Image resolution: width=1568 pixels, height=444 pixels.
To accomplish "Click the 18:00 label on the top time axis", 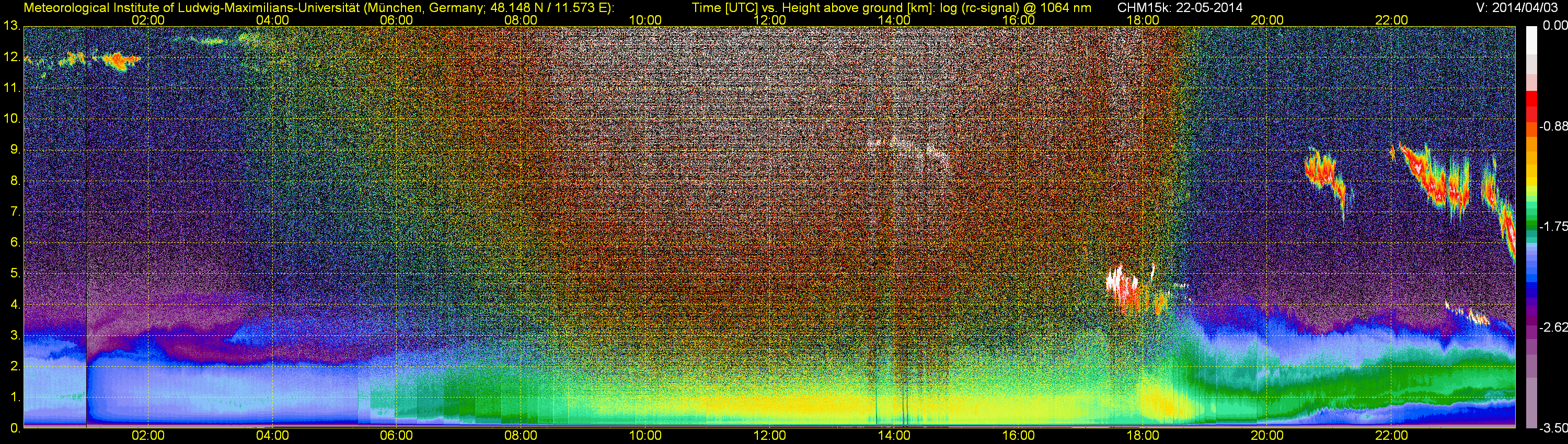I will [1143, 20].
